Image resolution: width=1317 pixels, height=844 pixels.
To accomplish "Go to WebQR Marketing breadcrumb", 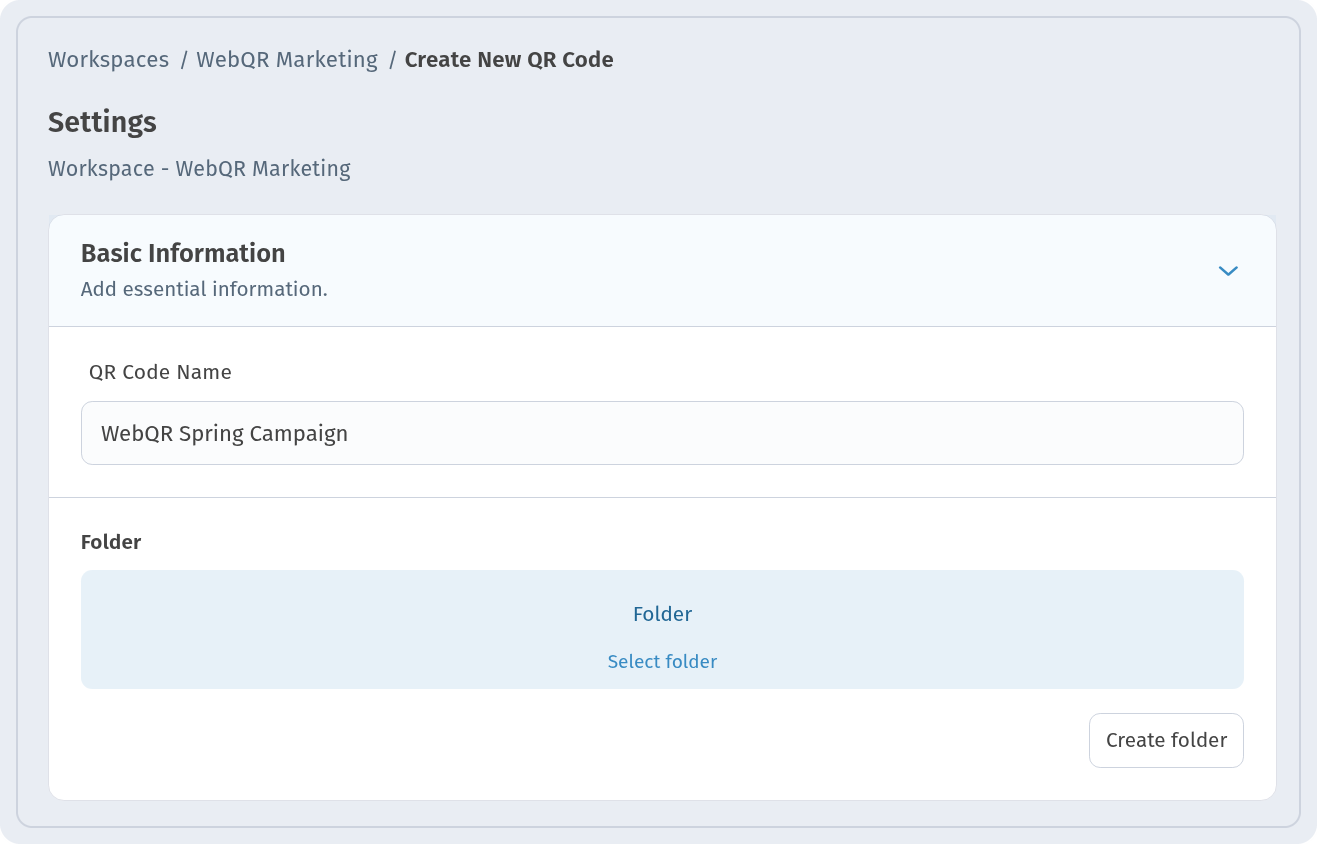I will [x=287, y=60].
